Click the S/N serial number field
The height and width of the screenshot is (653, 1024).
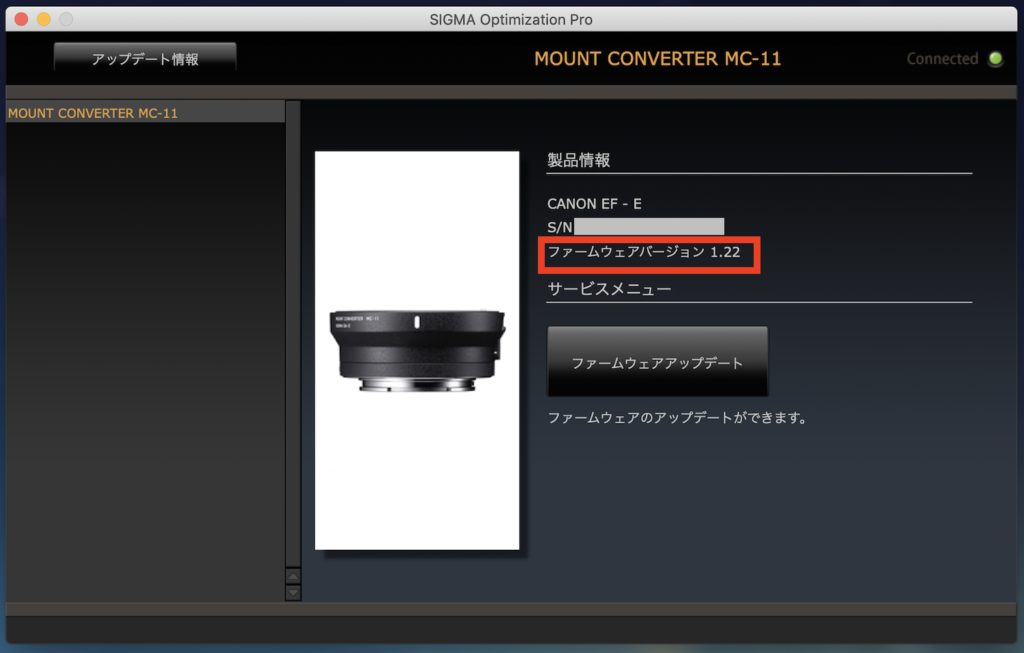point(648,227)
